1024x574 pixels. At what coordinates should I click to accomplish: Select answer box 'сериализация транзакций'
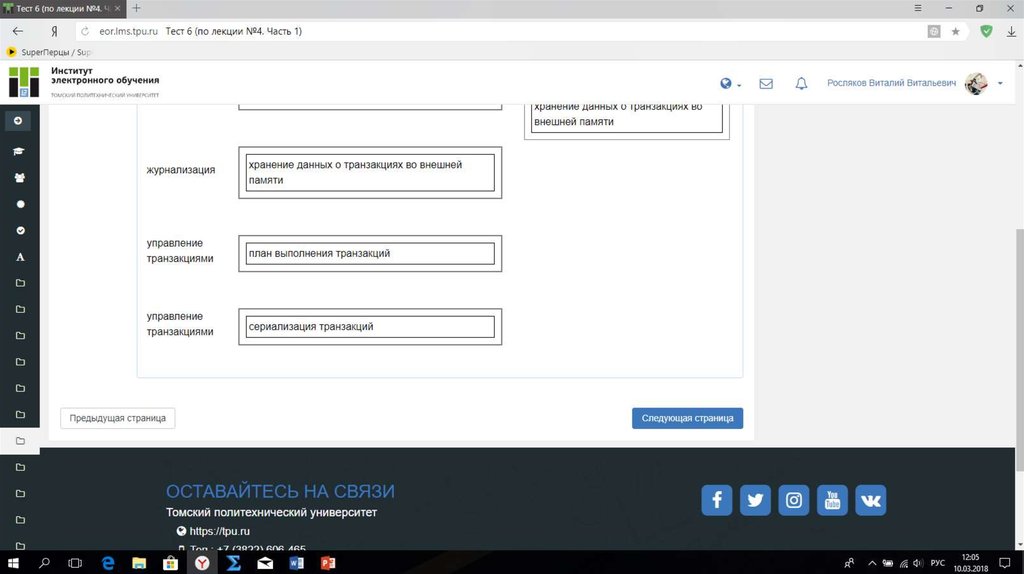[370, 327]
